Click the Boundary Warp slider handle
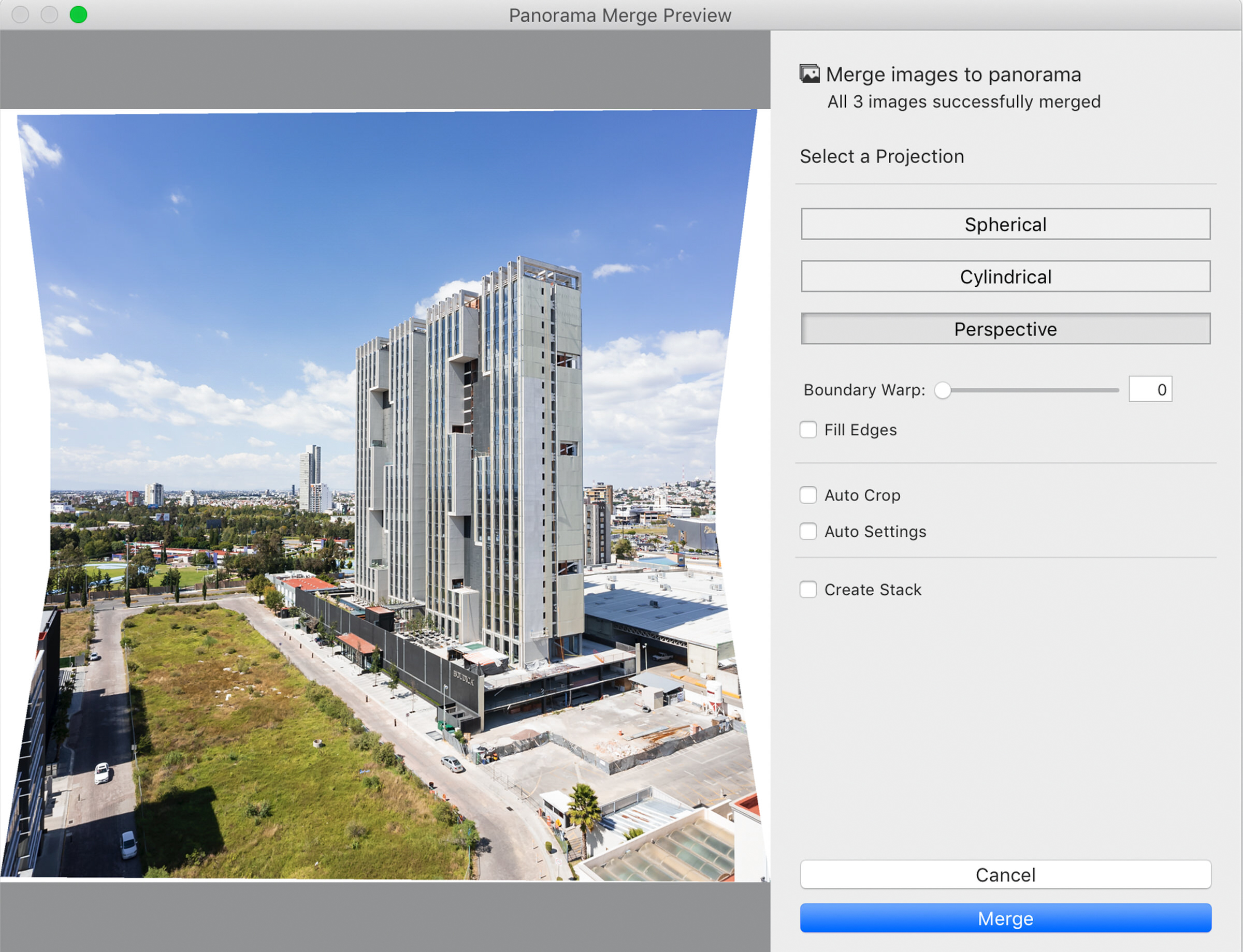The height and width of the screenshot is (952, 1243). pos(943,390)
